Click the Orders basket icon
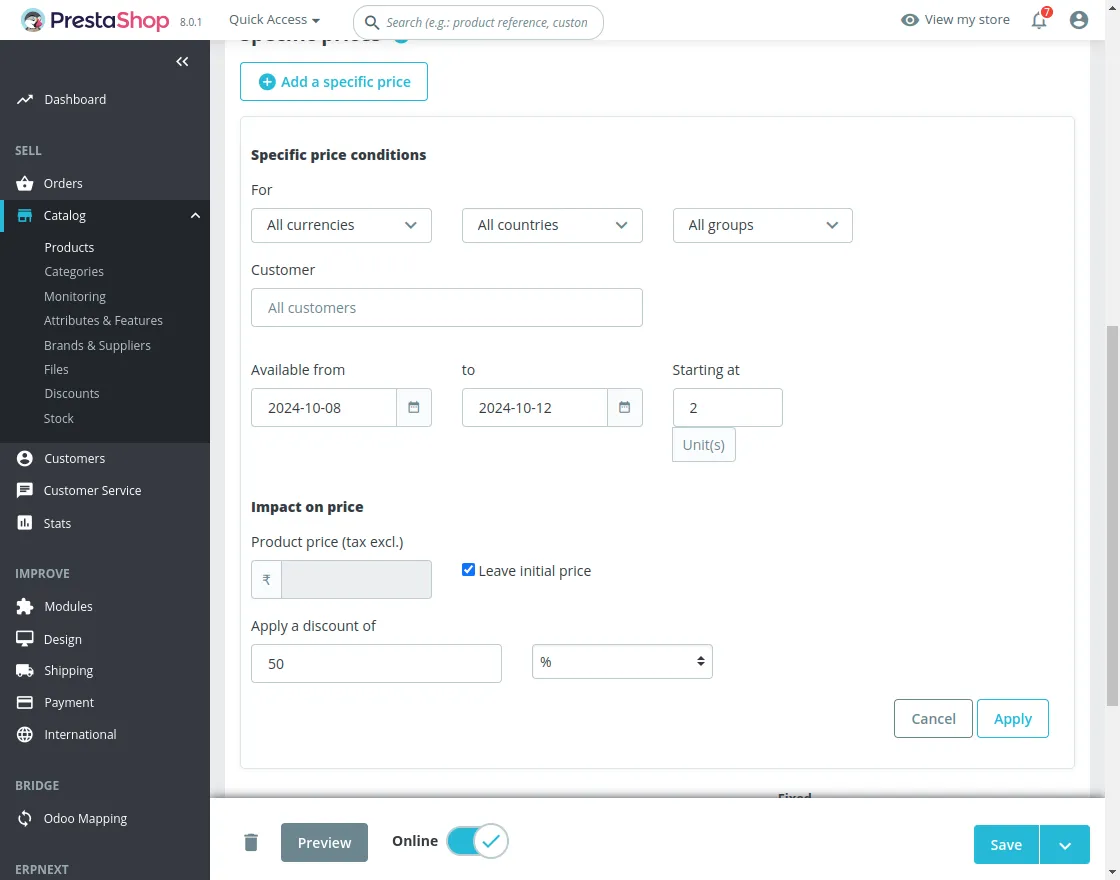 tap(25, 184)
